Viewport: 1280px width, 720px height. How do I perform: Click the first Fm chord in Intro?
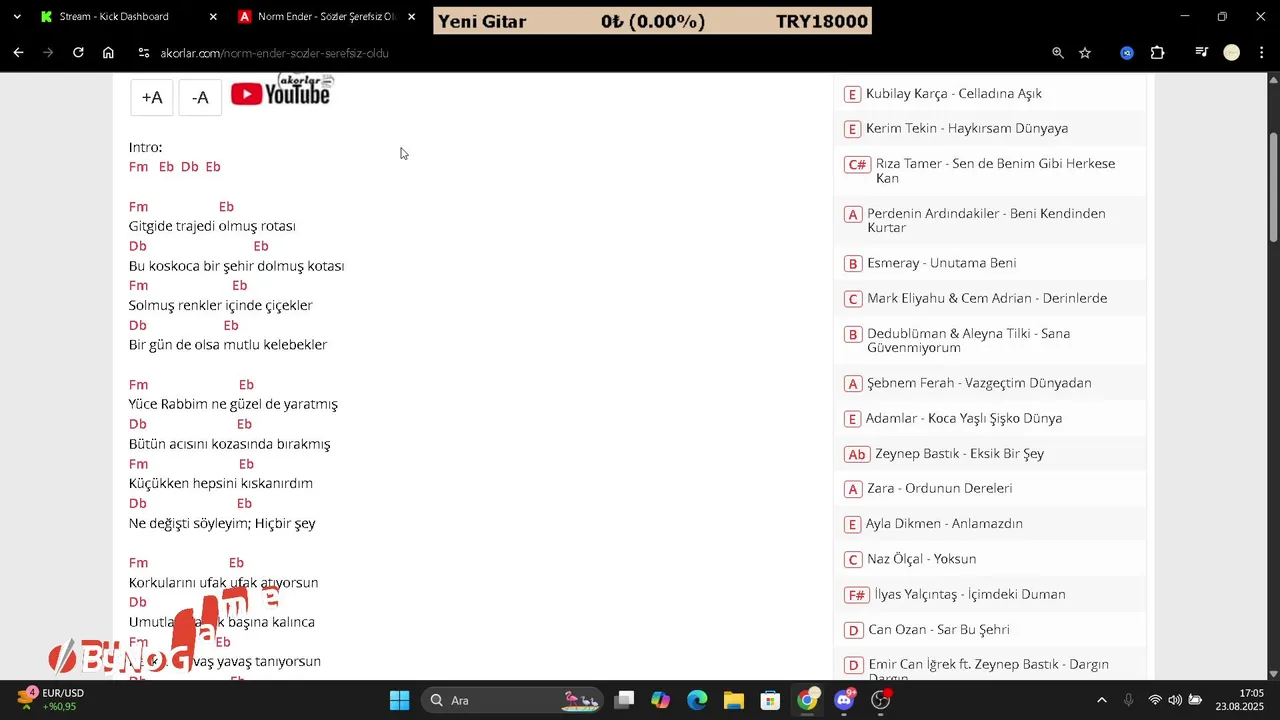pyautogui.click(x=138, y=167)
